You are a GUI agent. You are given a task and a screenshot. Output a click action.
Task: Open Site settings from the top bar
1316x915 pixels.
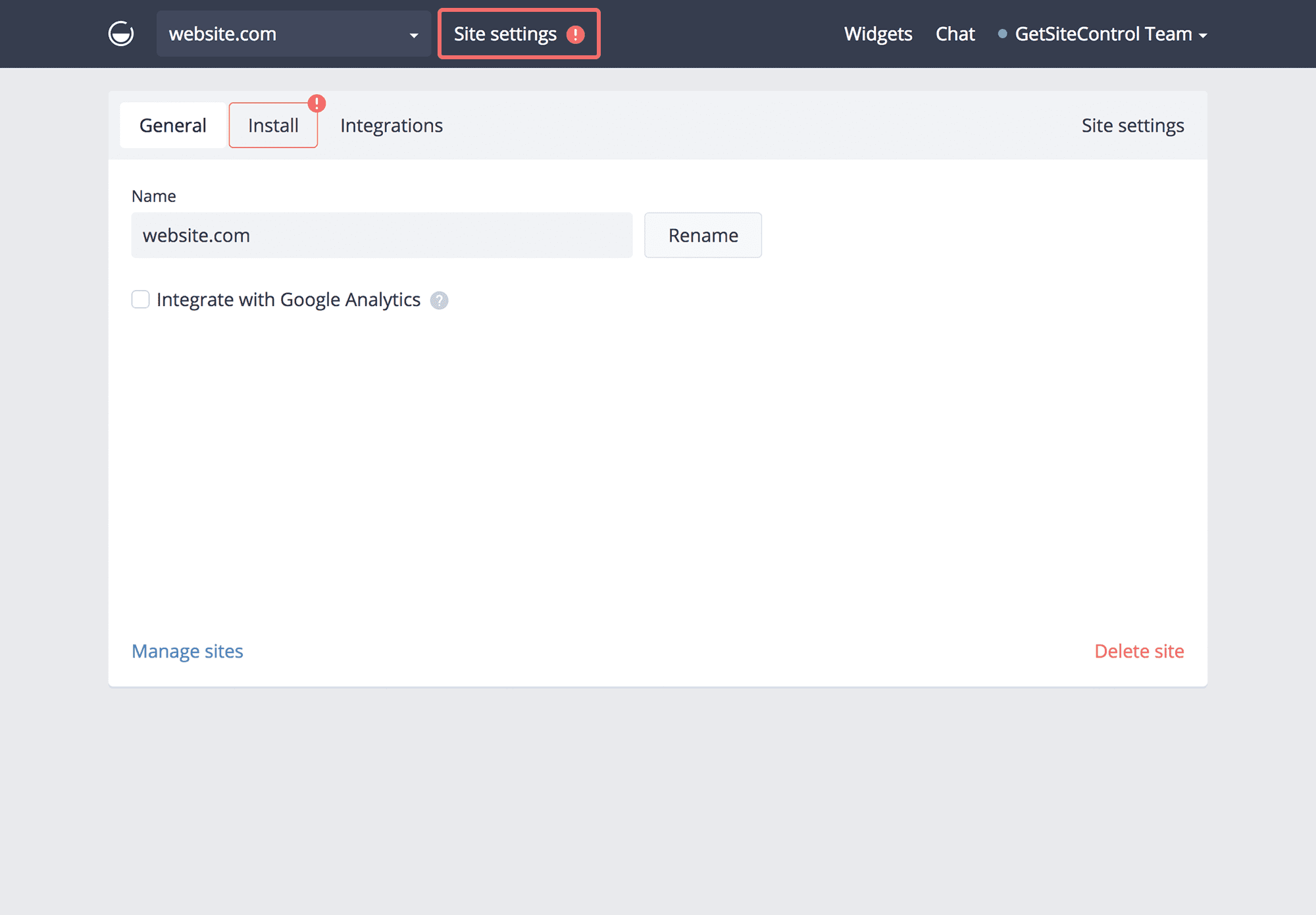(x=507, y=34)
